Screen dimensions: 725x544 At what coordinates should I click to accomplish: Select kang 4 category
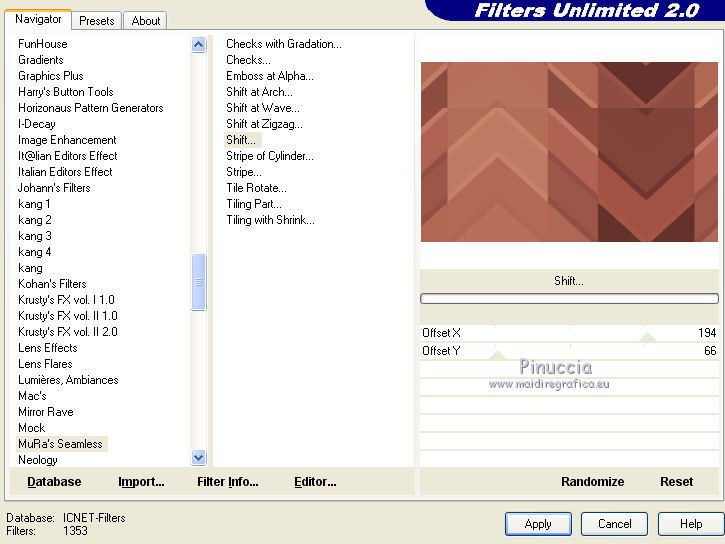[35, 252]
